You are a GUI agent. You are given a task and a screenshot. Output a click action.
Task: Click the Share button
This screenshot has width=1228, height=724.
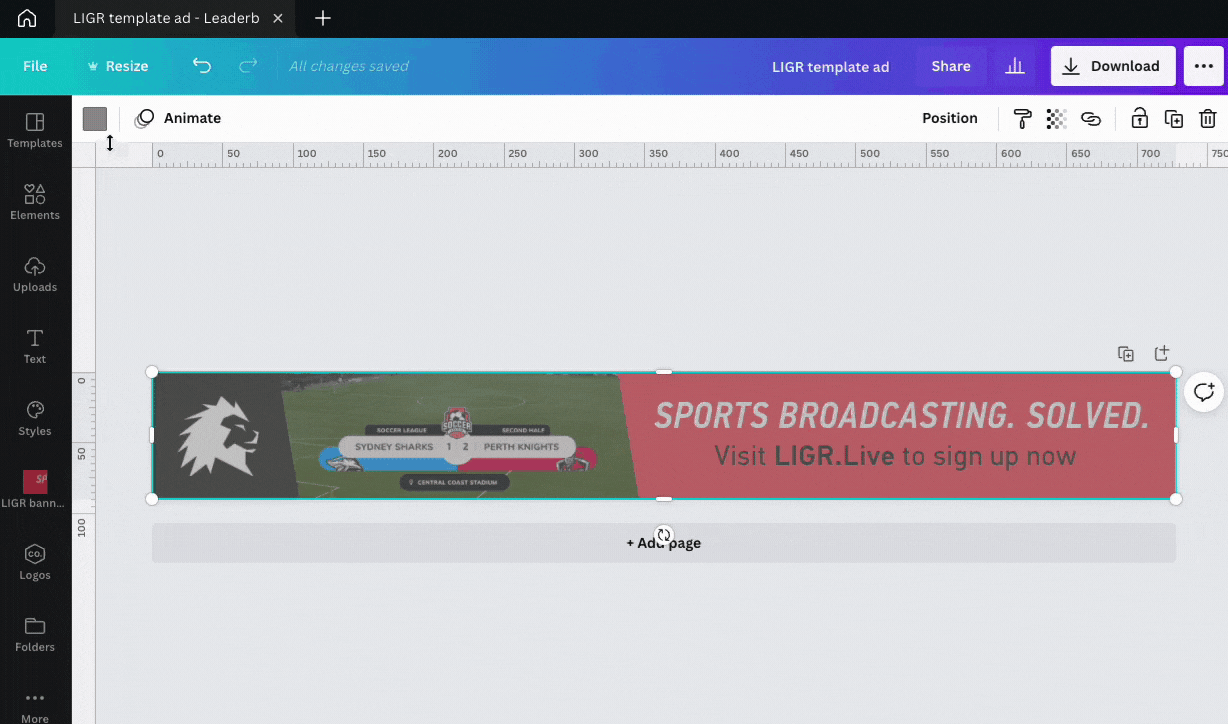tap(951, 66)
